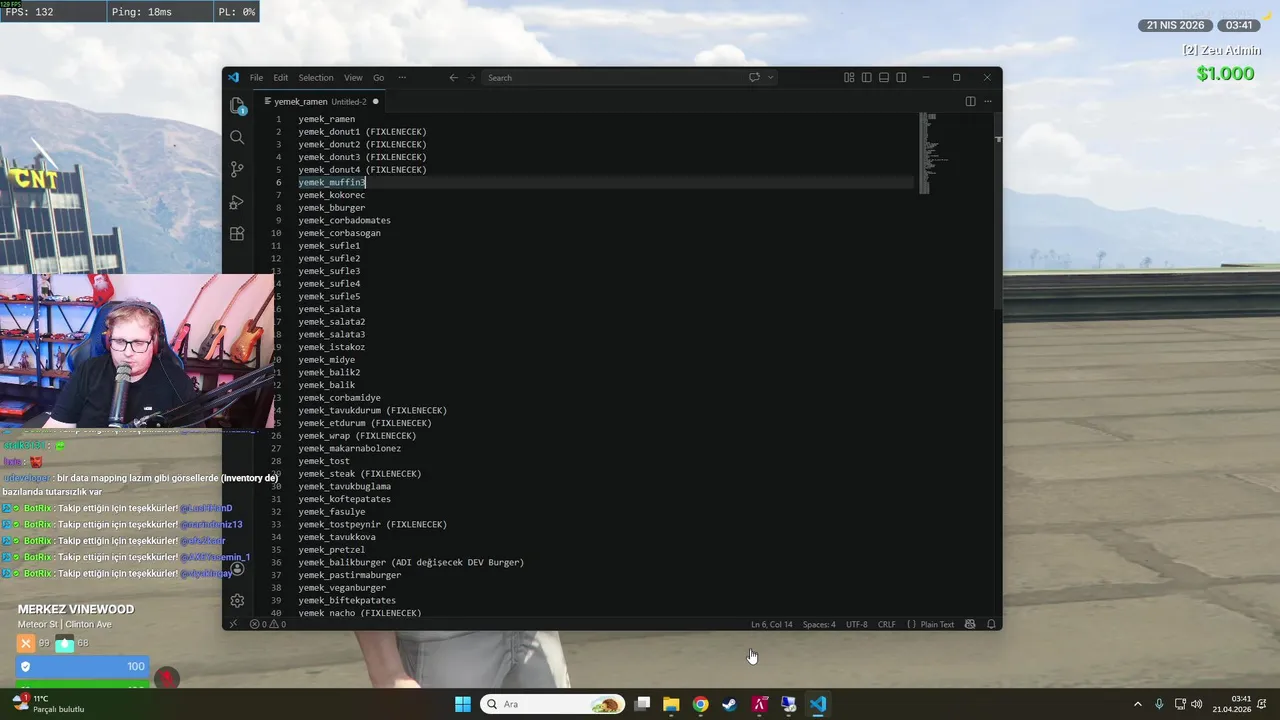Expand the Copilot dropdown chevron in title bar

[770, 77]
